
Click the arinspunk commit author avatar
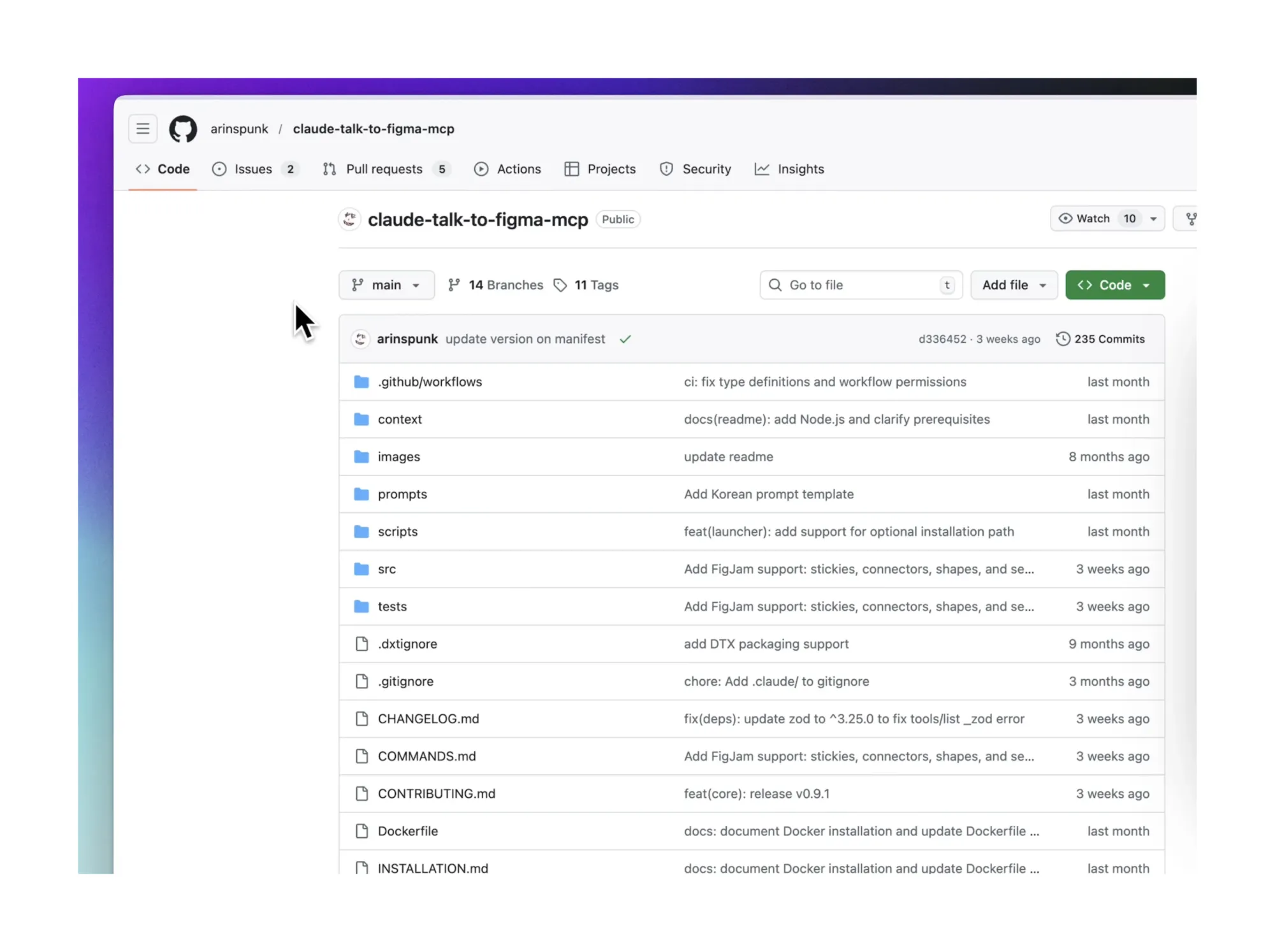pos(360,339)
